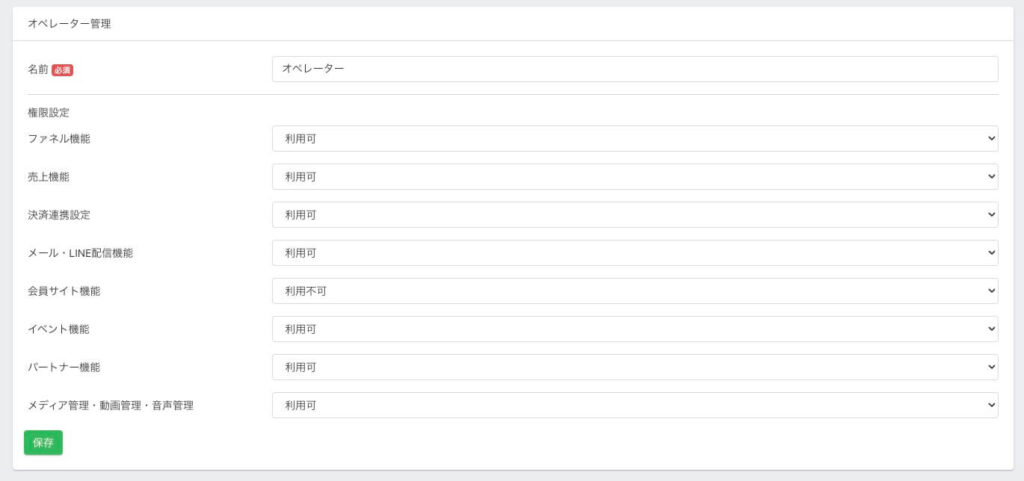The width and height of the screenshot is (1024, 481).
Task: Click the red 必須 badge
Action: pos(62,70)
